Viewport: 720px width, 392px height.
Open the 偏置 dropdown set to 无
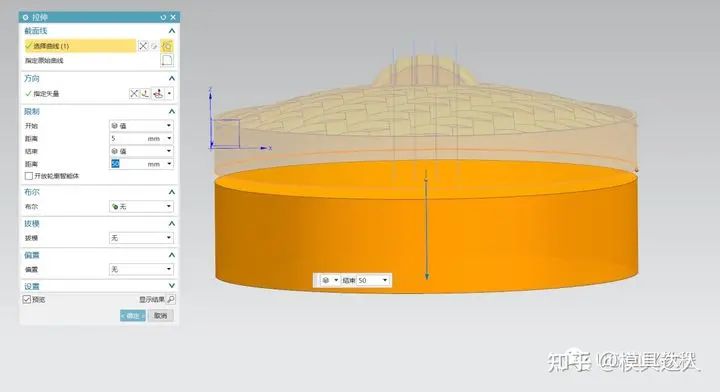click(141, 269)
